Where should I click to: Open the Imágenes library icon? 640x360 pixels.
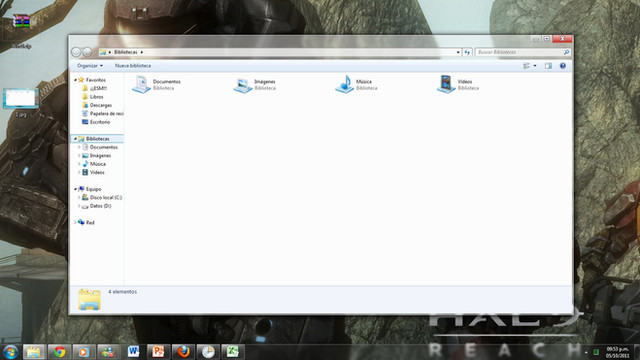243,85
